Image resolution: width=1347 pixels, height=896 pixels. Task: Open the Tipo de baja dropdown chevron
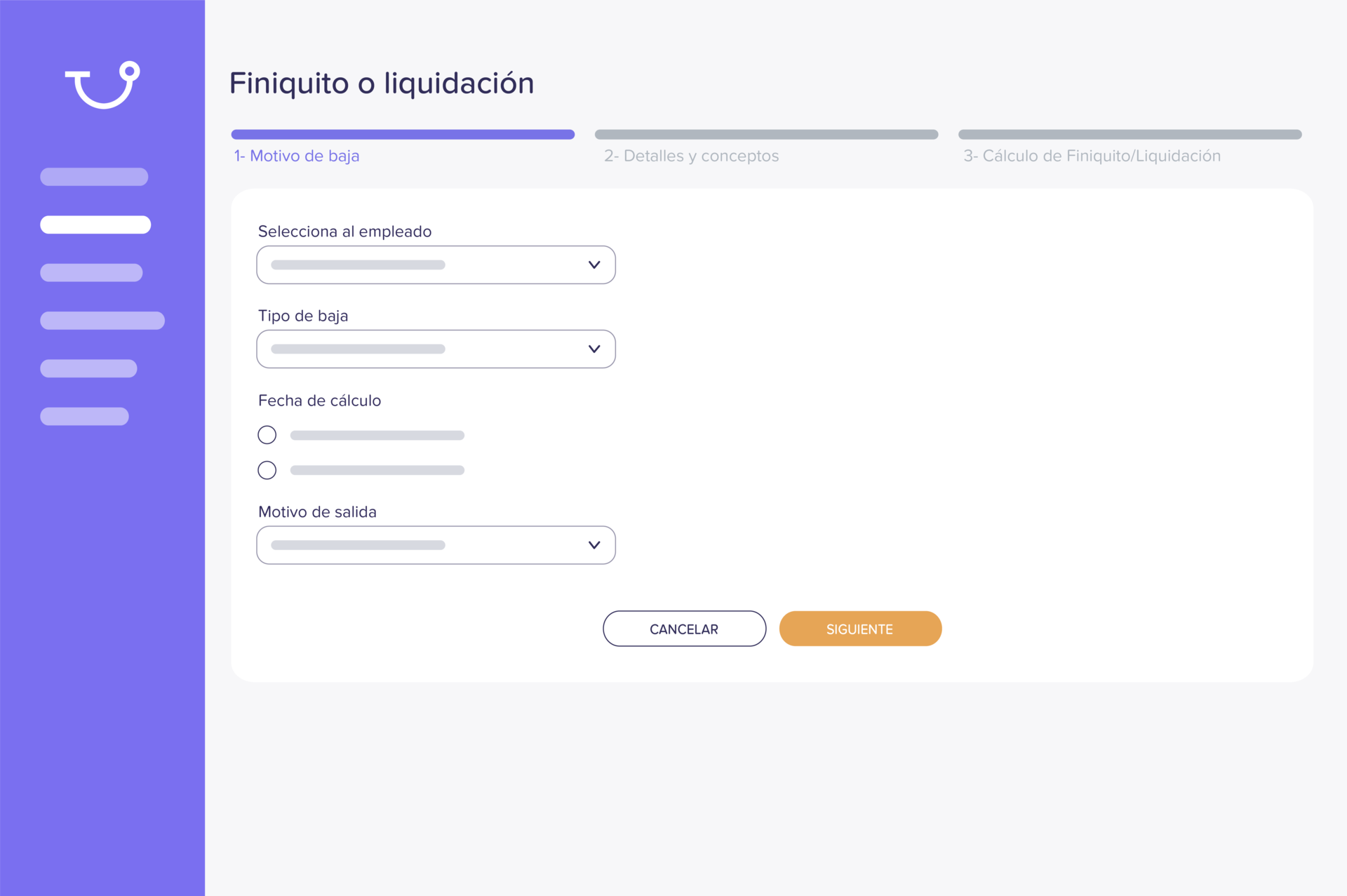point(594,349)
